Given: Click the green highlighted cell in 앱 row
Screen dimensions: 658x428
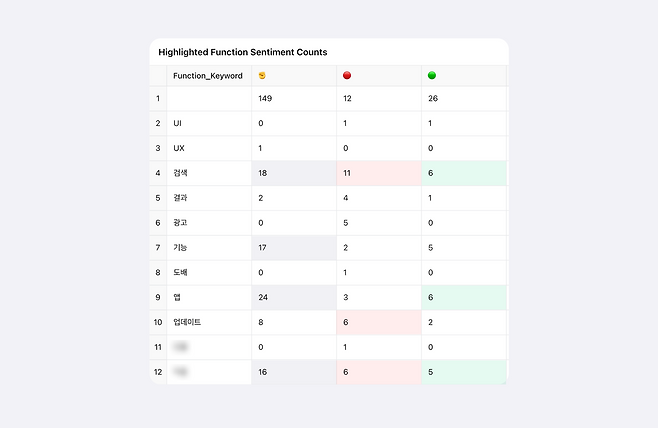Looking at the screenshot, I should coord(463,297).
